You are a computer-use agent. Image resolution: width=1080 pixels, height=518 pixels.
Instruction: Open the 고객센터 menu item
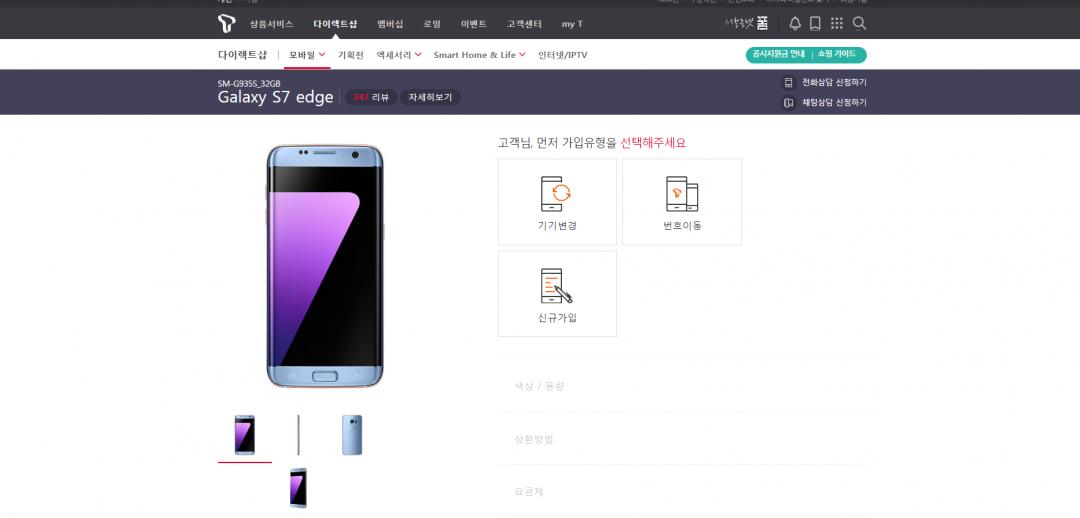pyautogui.click(x=522, y=23)
